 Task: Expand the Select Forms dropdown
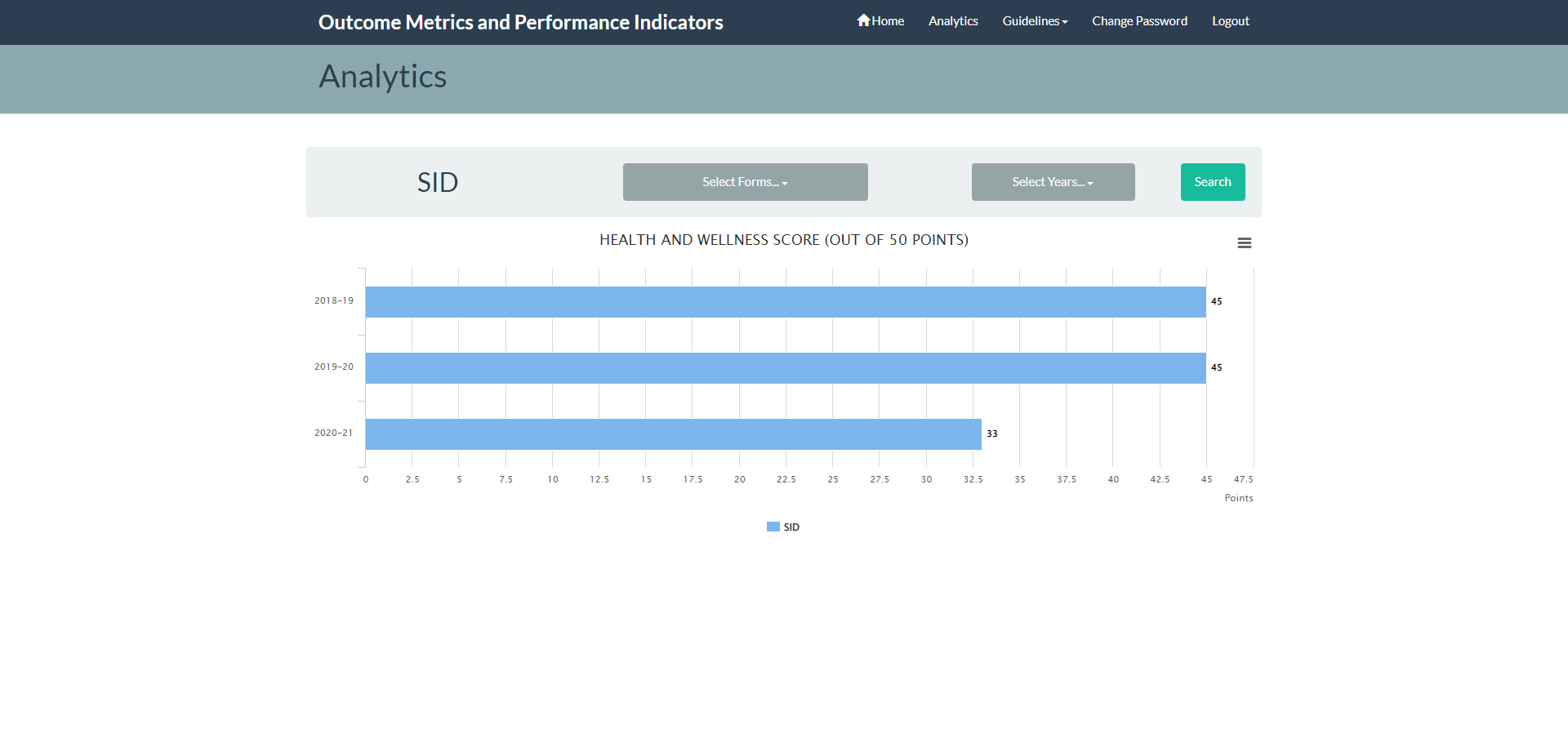pyautogui.click(x=745, y=182)
